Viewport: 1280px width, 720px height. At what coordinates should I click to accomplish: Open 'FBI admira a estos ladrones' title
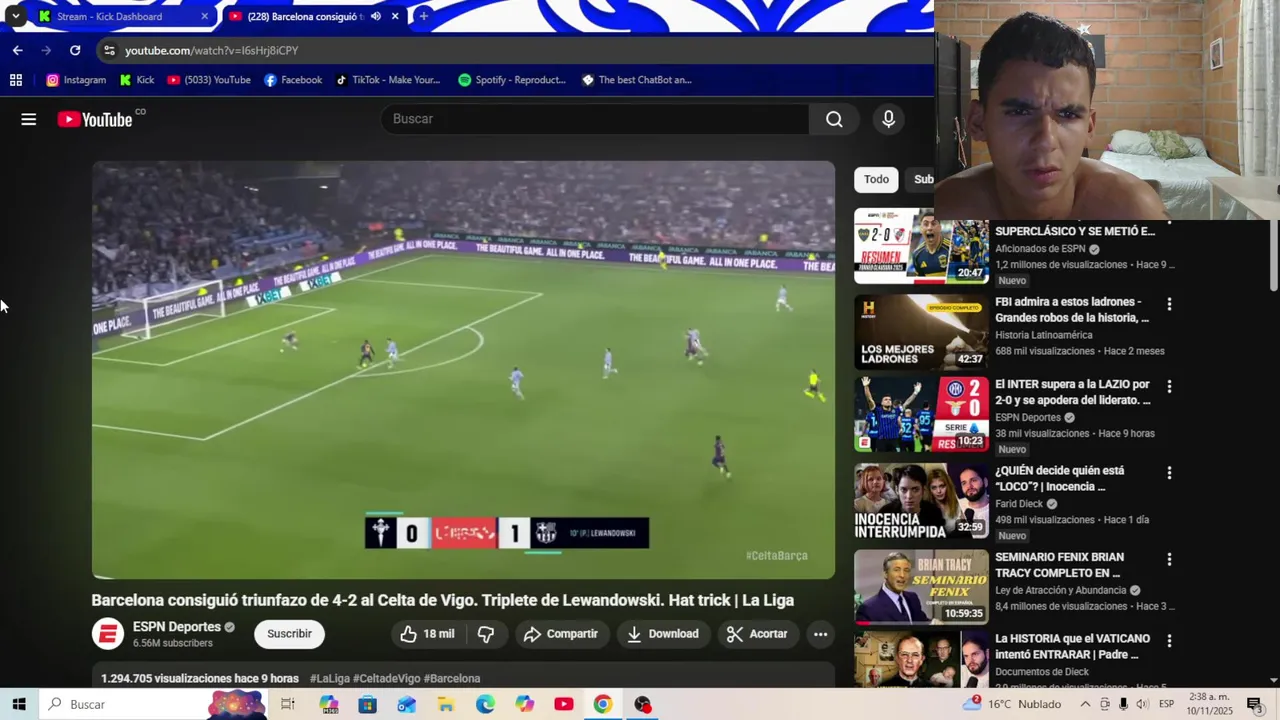click(x=1072, y=310)
